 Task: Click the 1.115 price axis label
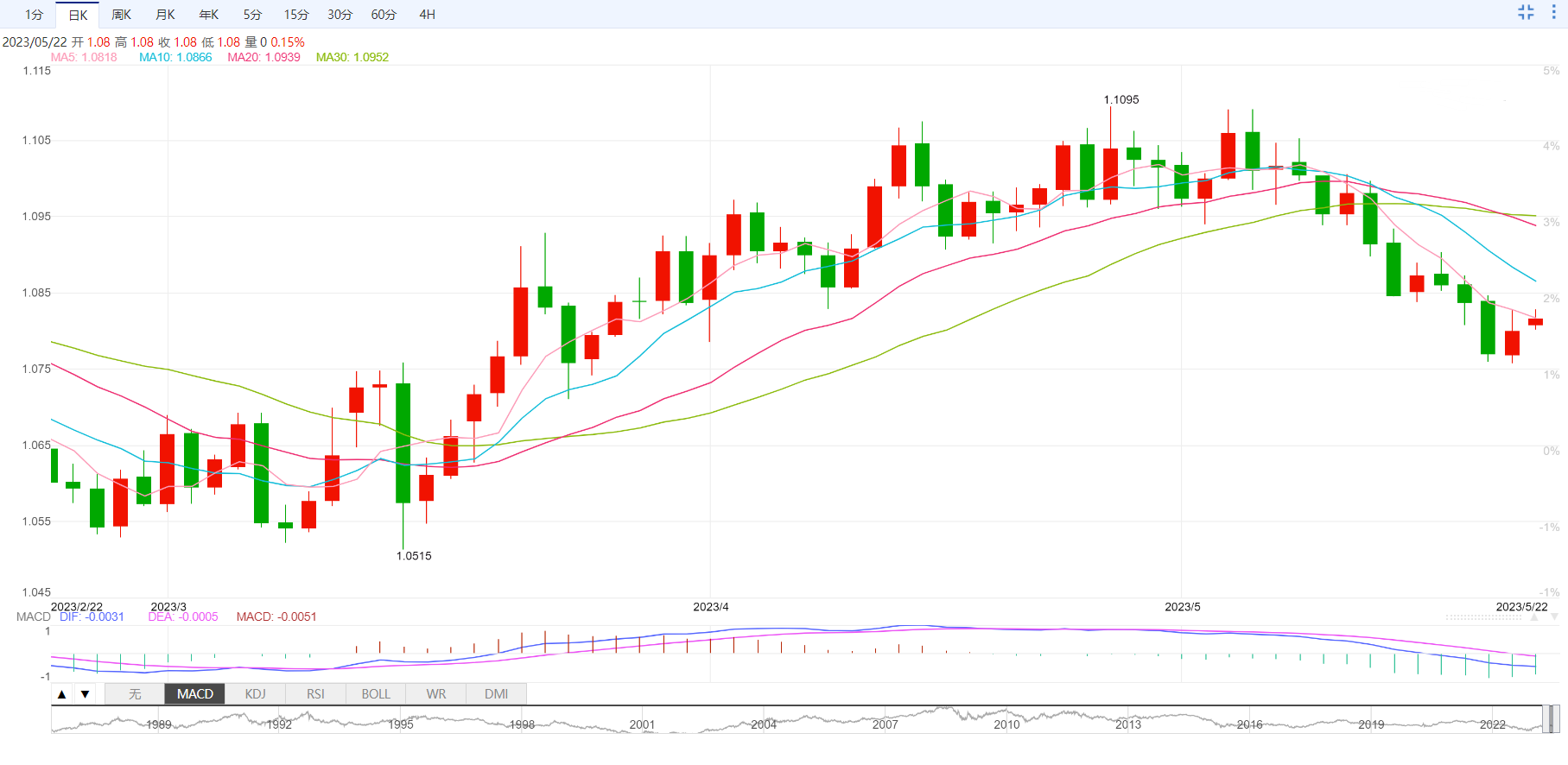[36, 71]
